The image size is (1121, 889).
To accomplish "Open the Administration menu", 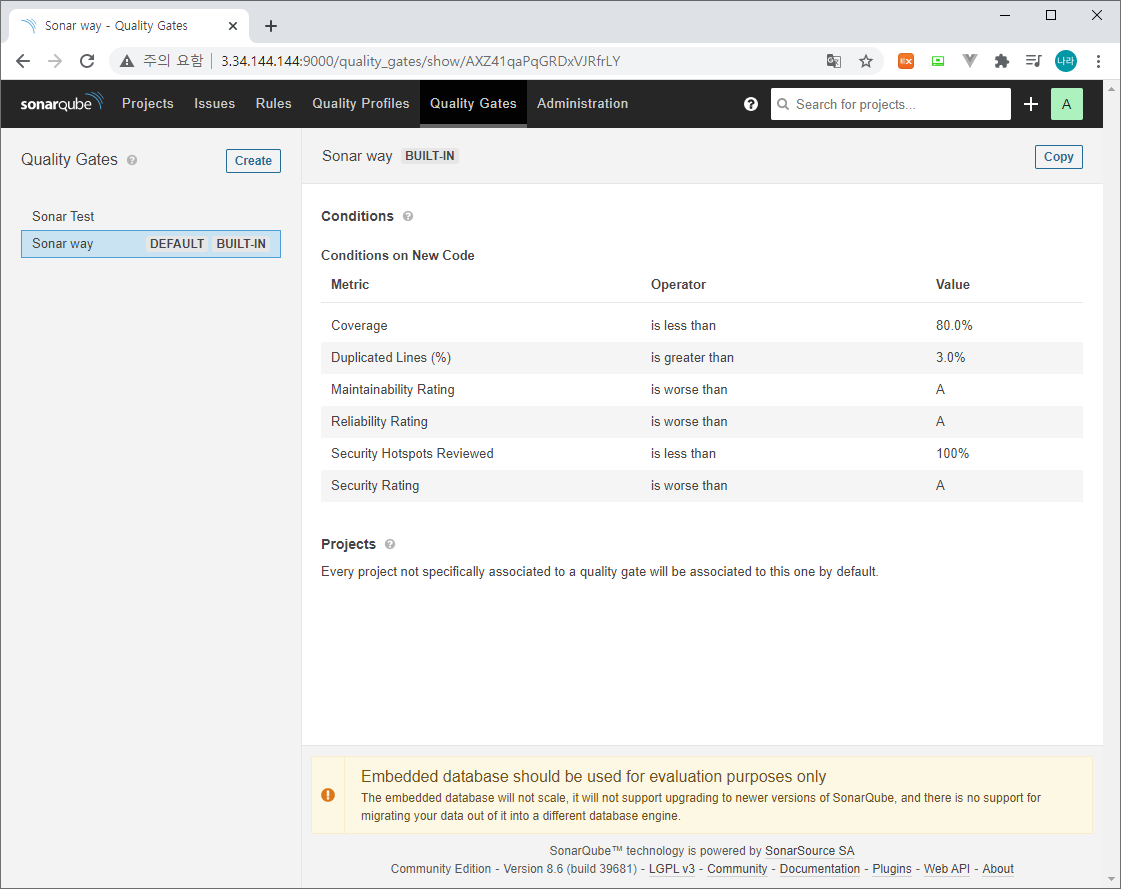I will pyautogui.click(x=583, y=104).
